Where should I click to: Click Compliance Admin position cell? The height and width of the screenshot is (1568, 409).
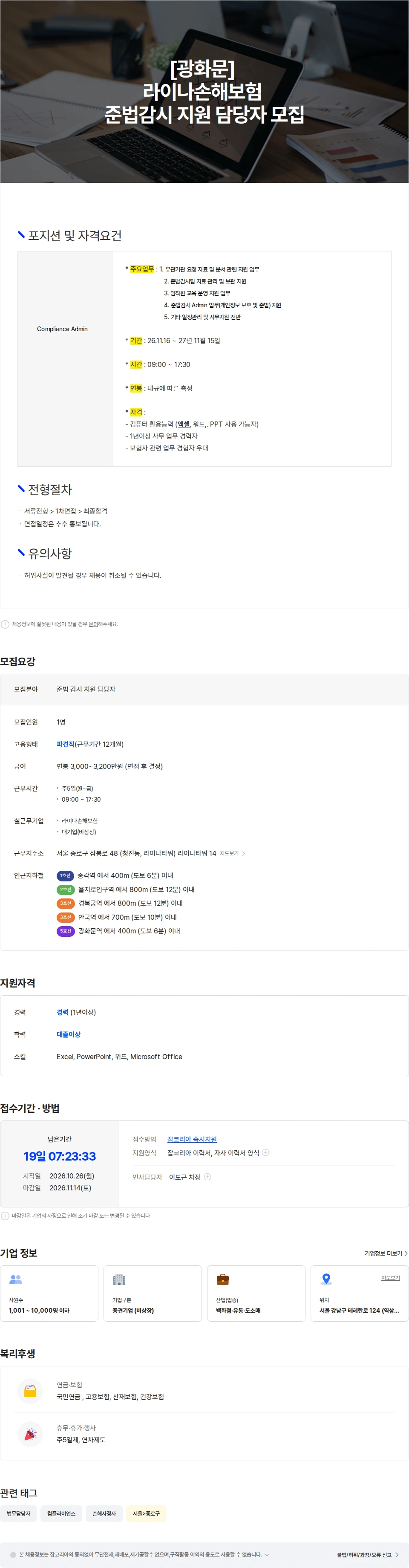click(x=64, y=359)
